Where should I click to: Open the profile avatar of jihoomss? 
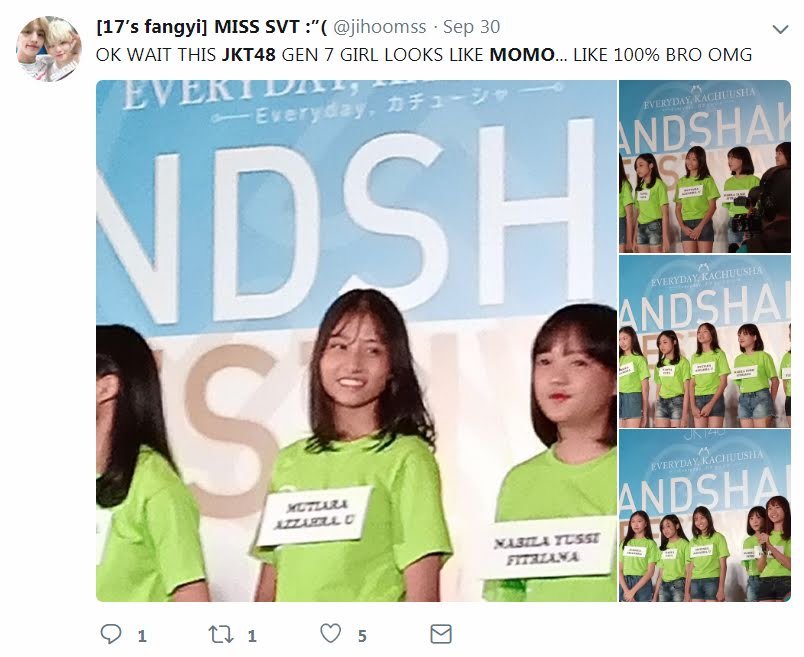pos(49,49)
